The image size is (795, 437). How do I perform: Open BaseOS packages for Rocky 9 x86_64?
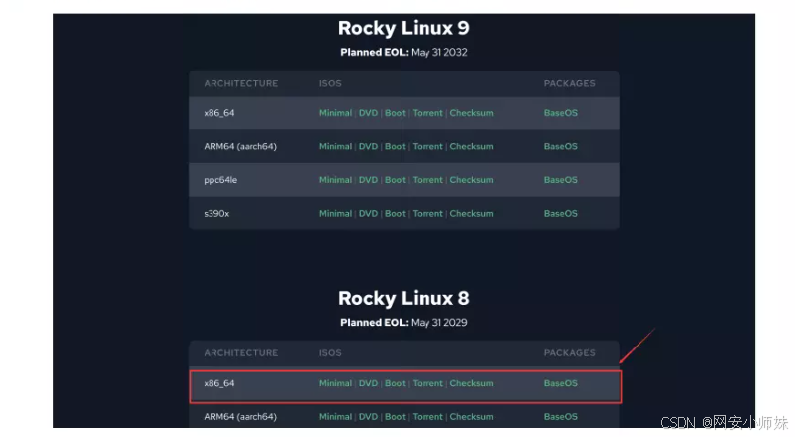pyautogui.click(x=560, y=113)
